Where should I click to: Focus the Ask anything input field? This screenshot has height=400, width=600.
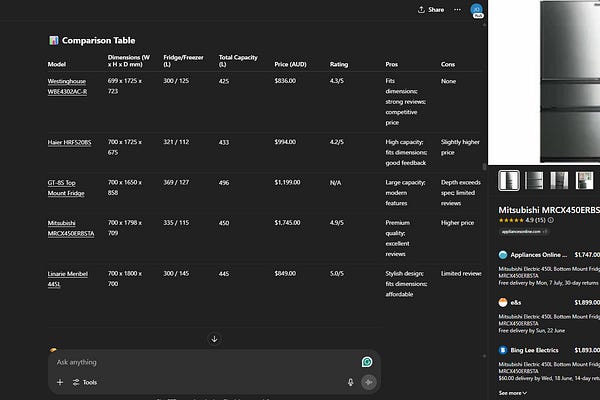point(207,362)
